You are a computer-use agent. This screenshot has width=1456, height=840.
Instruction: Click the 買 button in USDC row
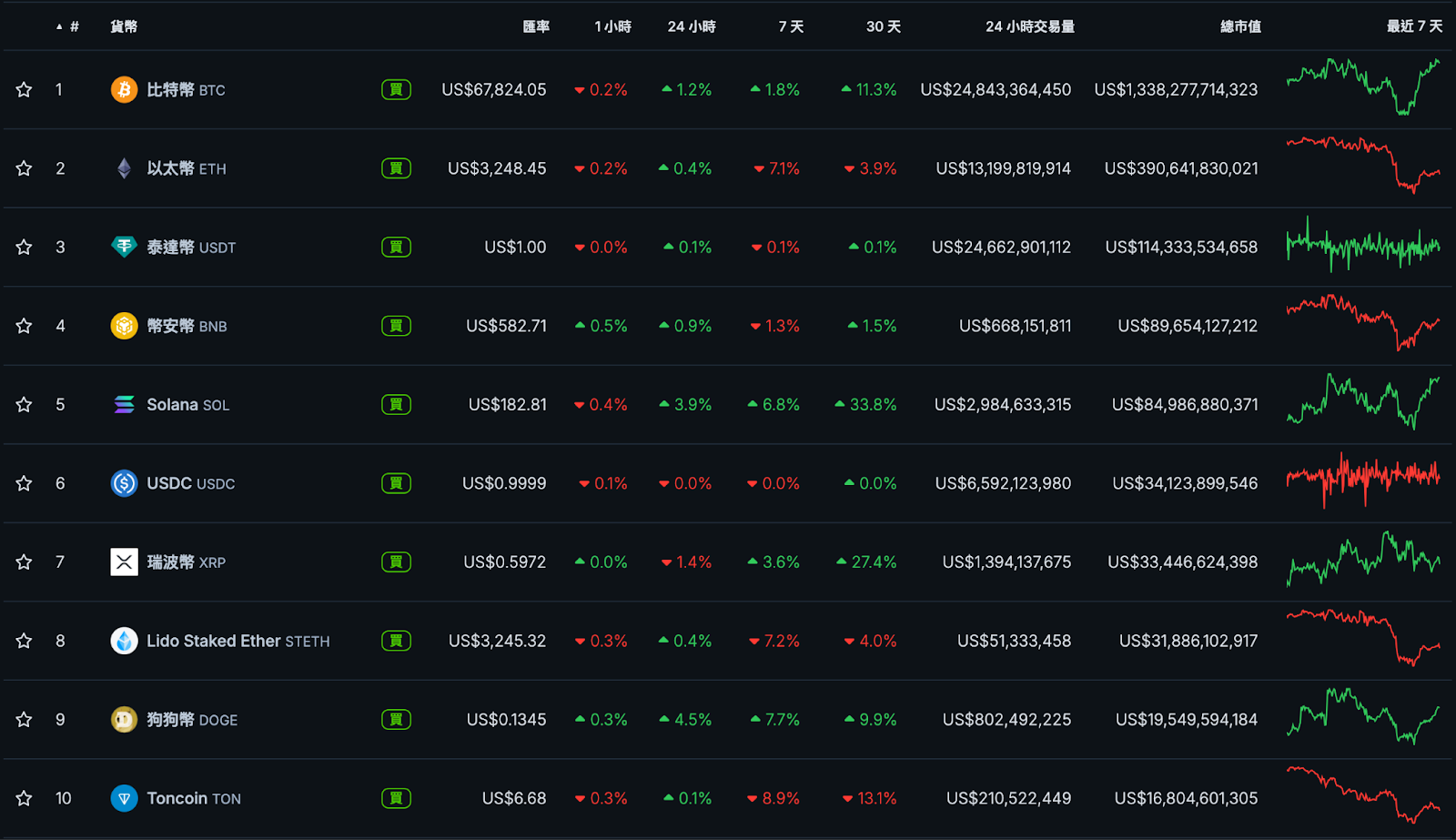pos(396,483)
